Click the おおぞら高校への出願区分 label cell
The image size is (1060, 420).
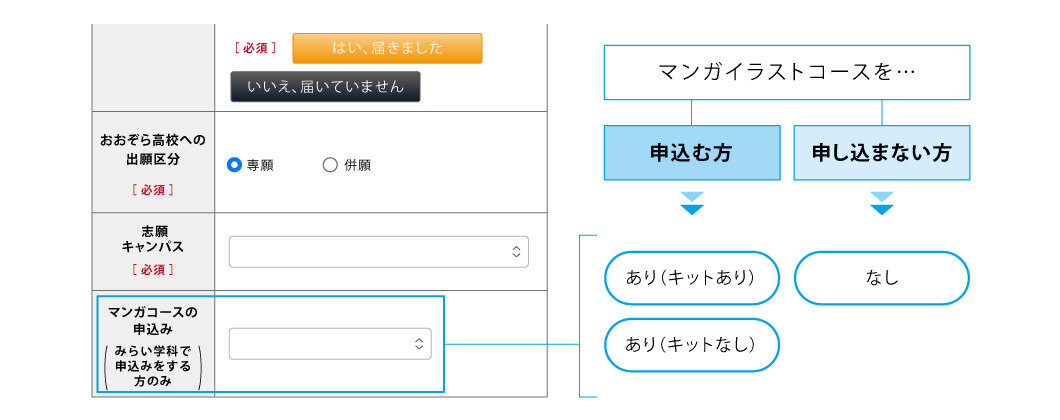(x=153, y=162)
